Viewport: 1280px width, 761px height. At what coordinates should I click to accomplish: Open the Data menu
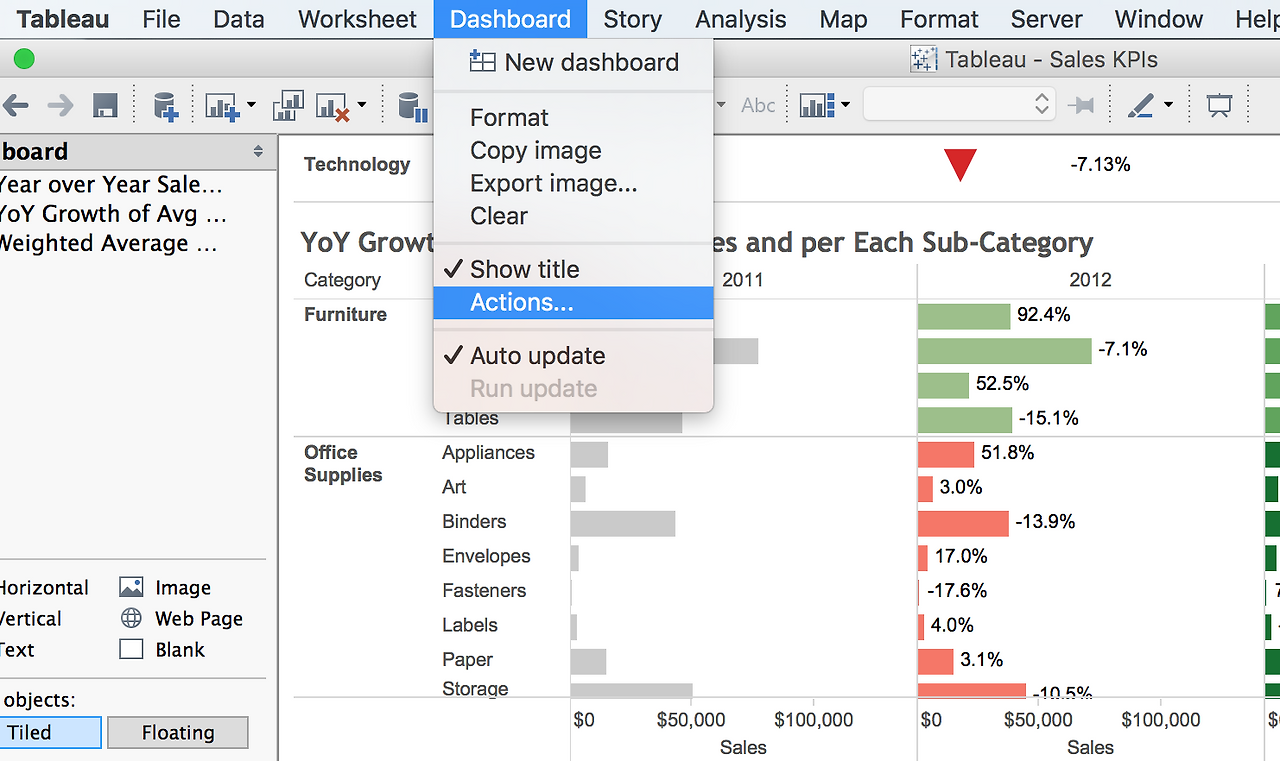(239, 19)
